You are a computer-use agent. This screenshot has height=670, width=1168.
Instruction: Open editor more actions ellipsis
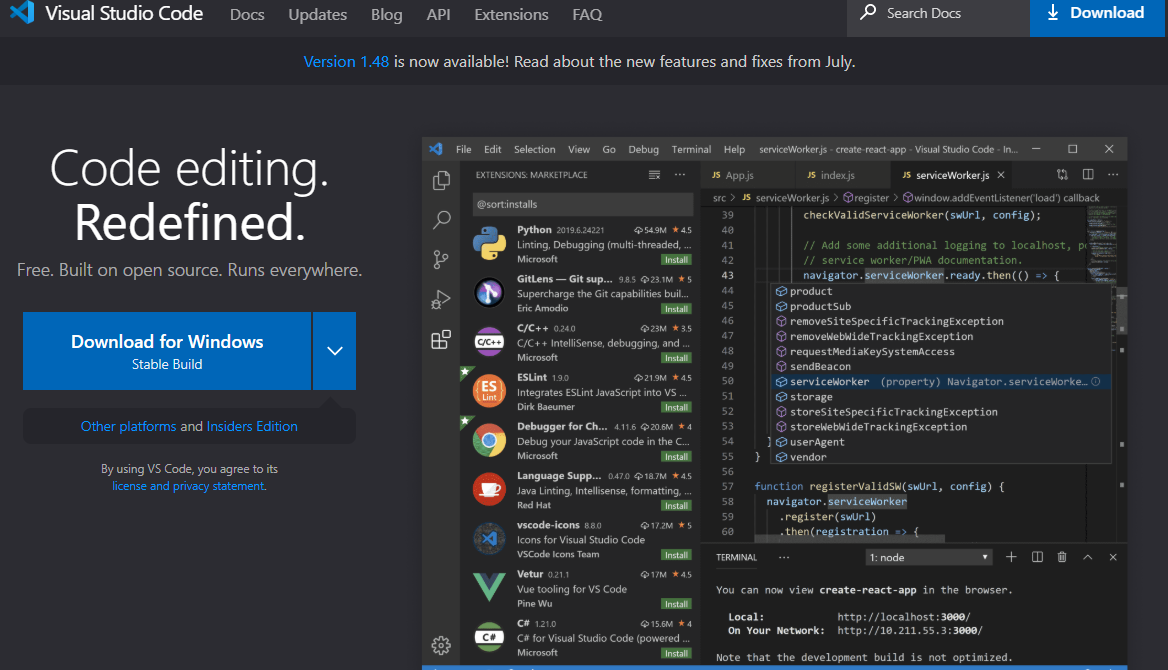click(x=1113, y=174)
